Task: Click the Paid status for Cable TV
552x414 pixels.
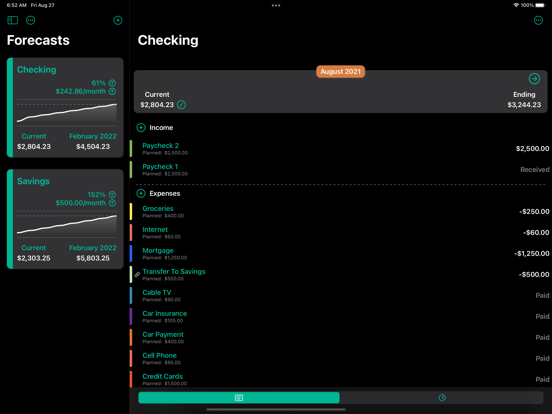Action: click(542, 295)
